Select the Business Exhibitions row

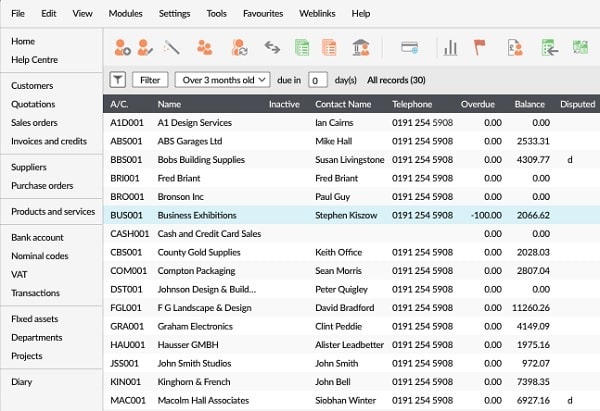tap(351, 215)
